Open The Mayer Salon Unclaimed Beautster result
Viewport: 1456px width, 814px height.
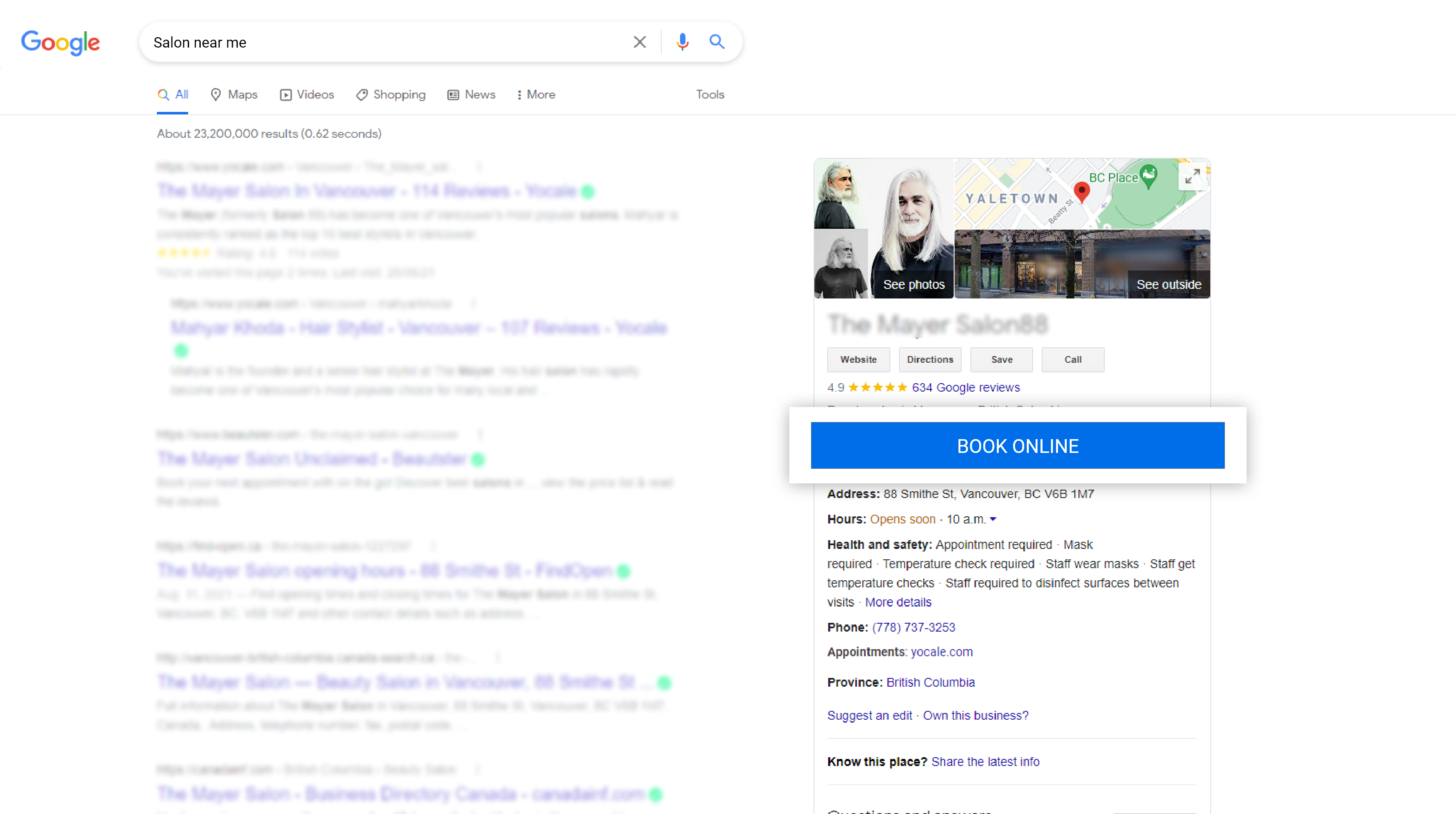312,459
